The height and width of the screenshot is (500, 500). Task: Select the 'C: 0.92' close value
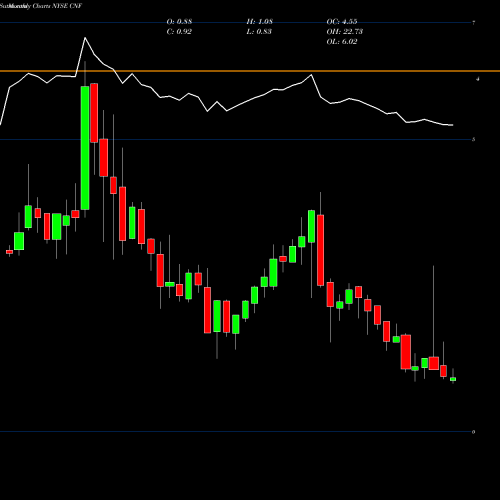click(179, 32)
